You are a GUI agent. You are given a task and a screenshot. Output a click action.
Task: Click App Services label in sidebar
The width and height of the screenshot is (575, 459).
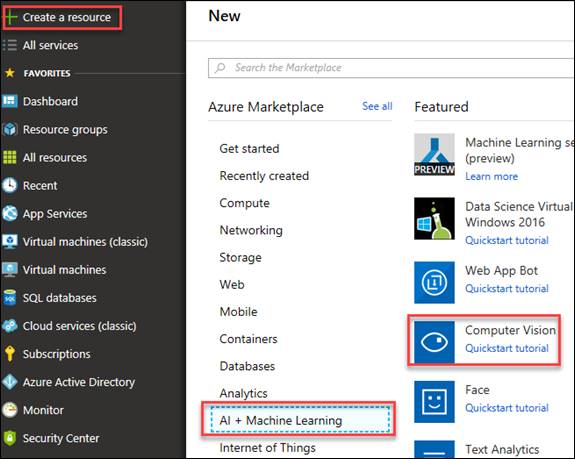pos(55,214)
